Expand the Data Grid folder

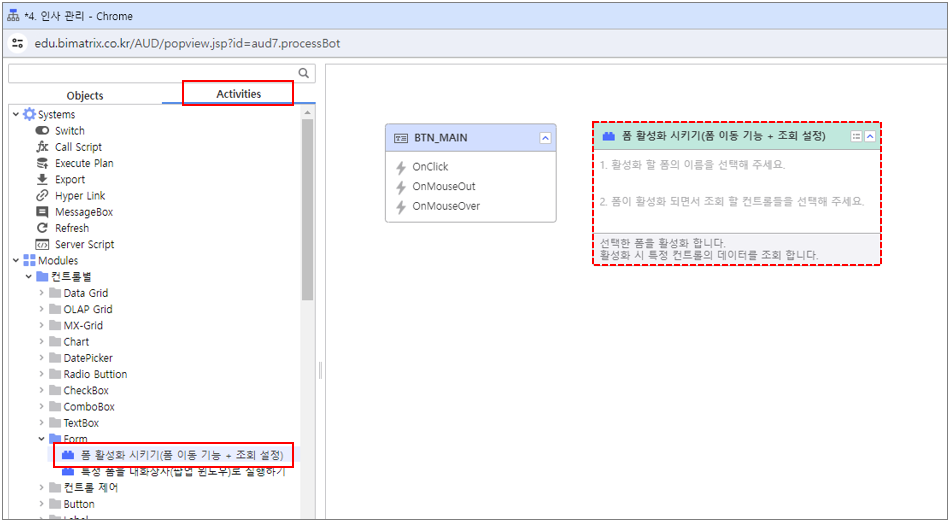click(41, 293)
